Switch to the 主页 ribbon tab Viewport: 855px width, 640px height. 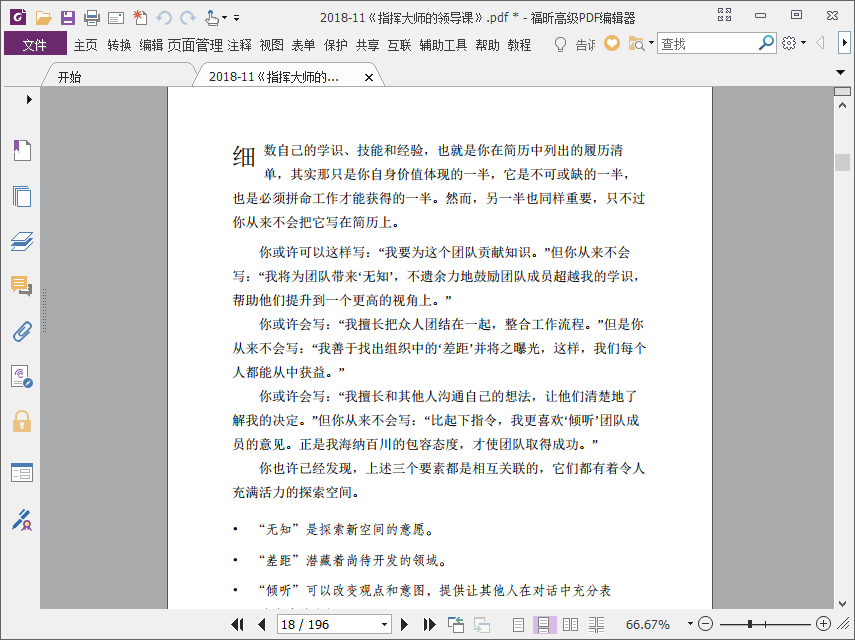(x=86, y=45)
